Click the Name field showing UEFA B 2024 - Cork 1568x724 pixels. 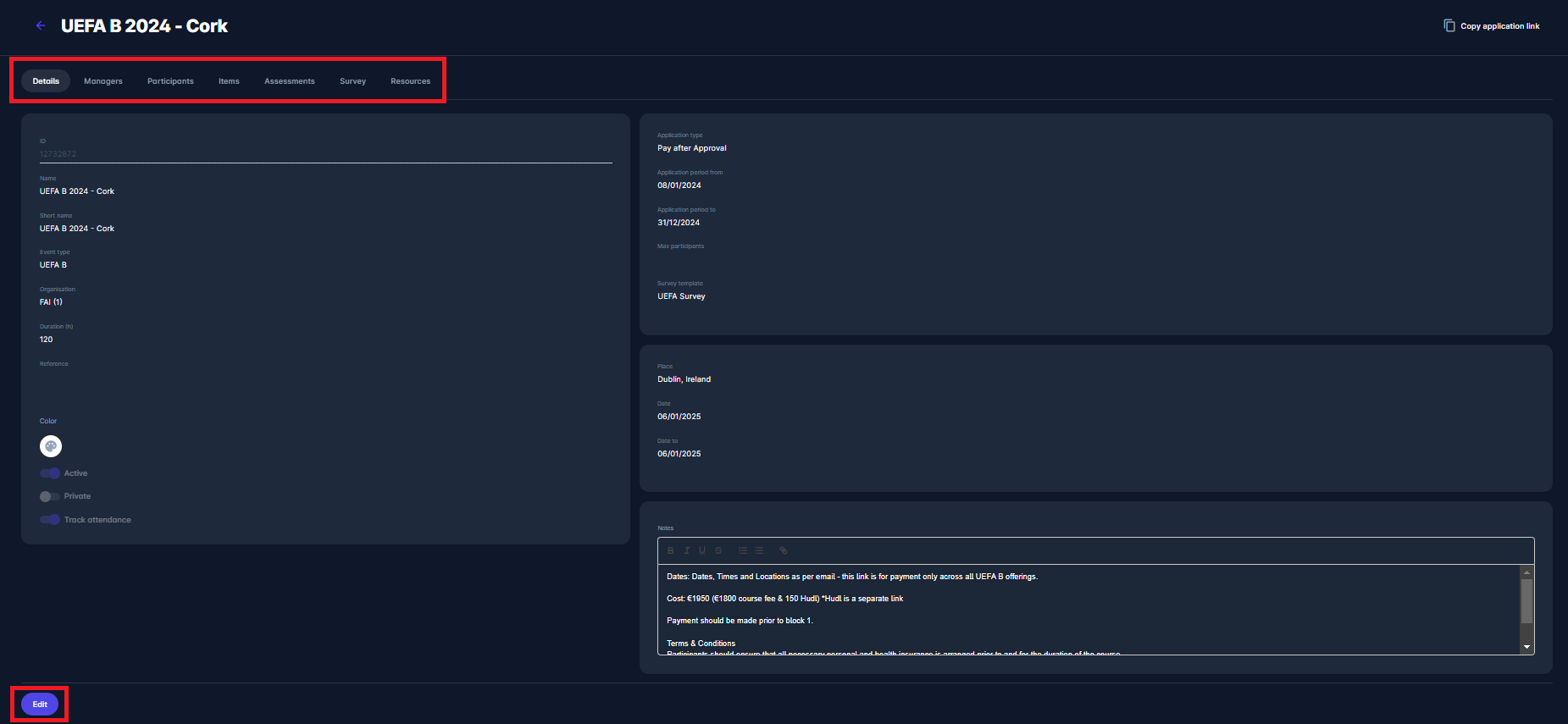tap(77, 191)
